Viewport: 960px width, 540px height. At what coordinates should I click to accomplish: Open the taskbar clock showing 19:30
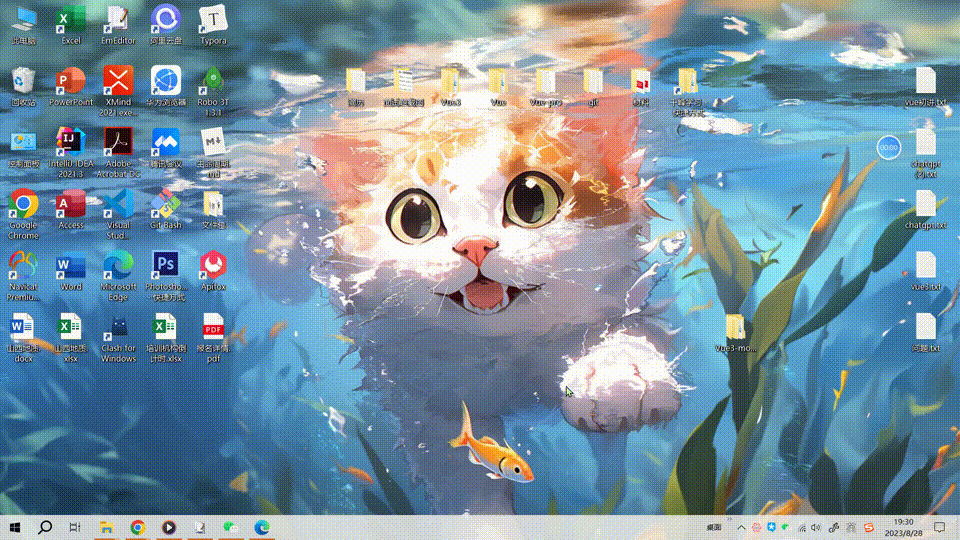[904, 527]
